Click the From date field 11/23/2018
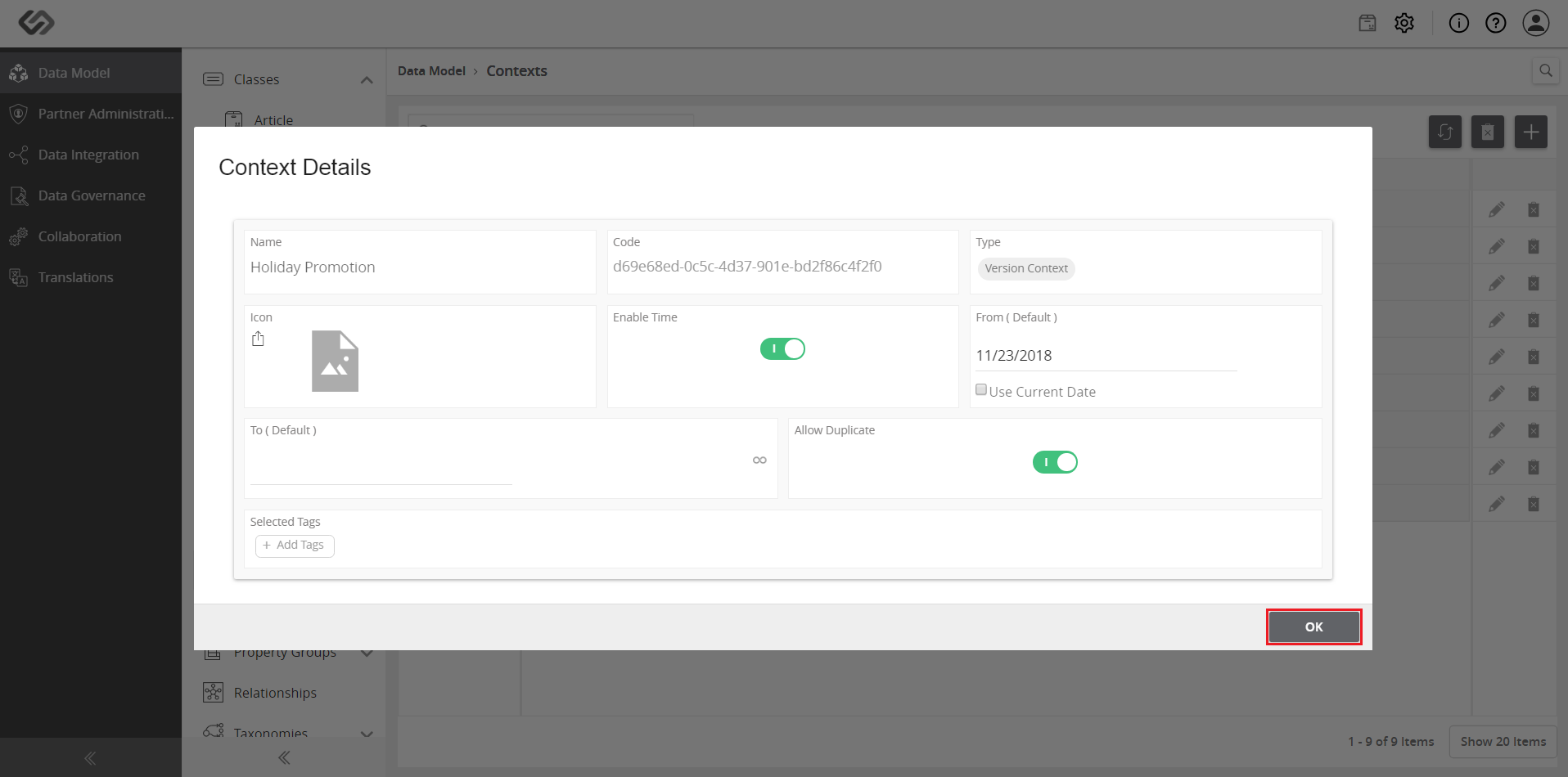The width and height of the screenshot is (1568, 777). [1106, 356]
